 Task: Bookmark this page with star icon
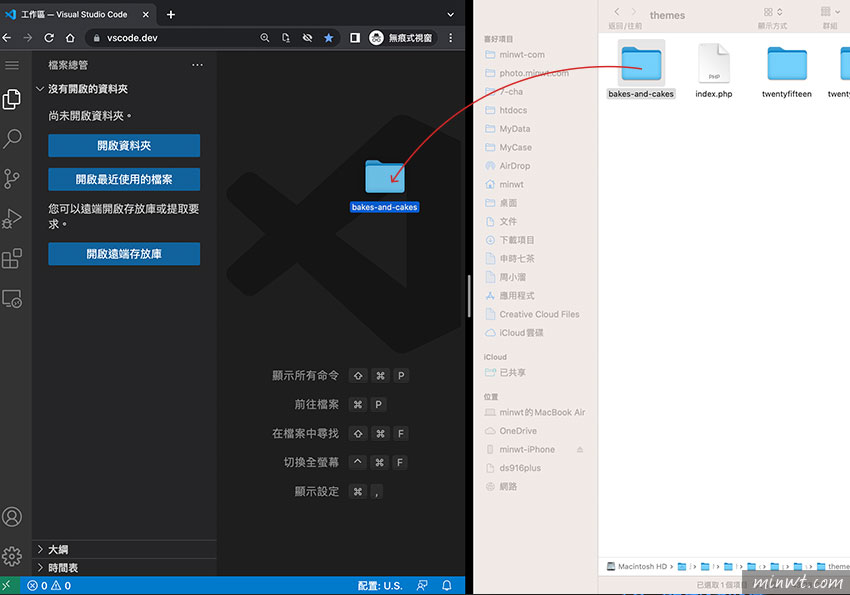329,38
